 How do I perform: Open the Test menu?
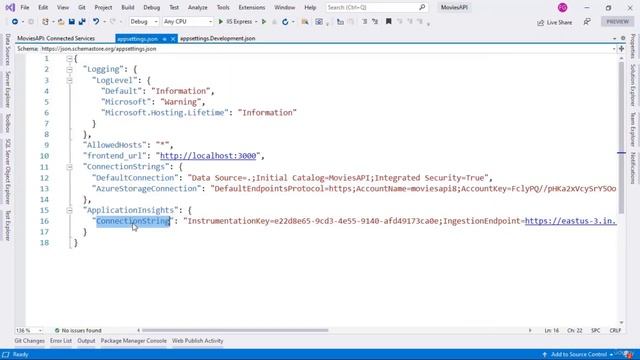pos(174,7)
